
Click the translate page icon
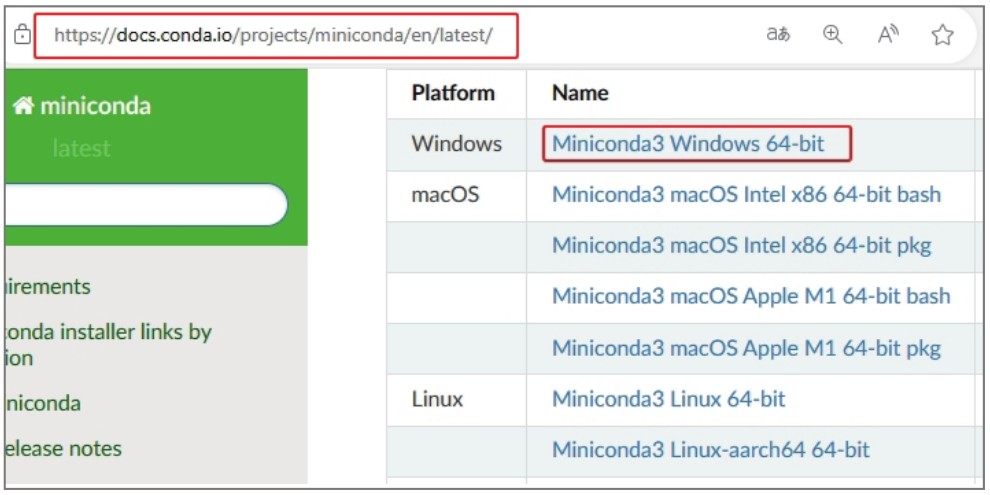(778, 35)
